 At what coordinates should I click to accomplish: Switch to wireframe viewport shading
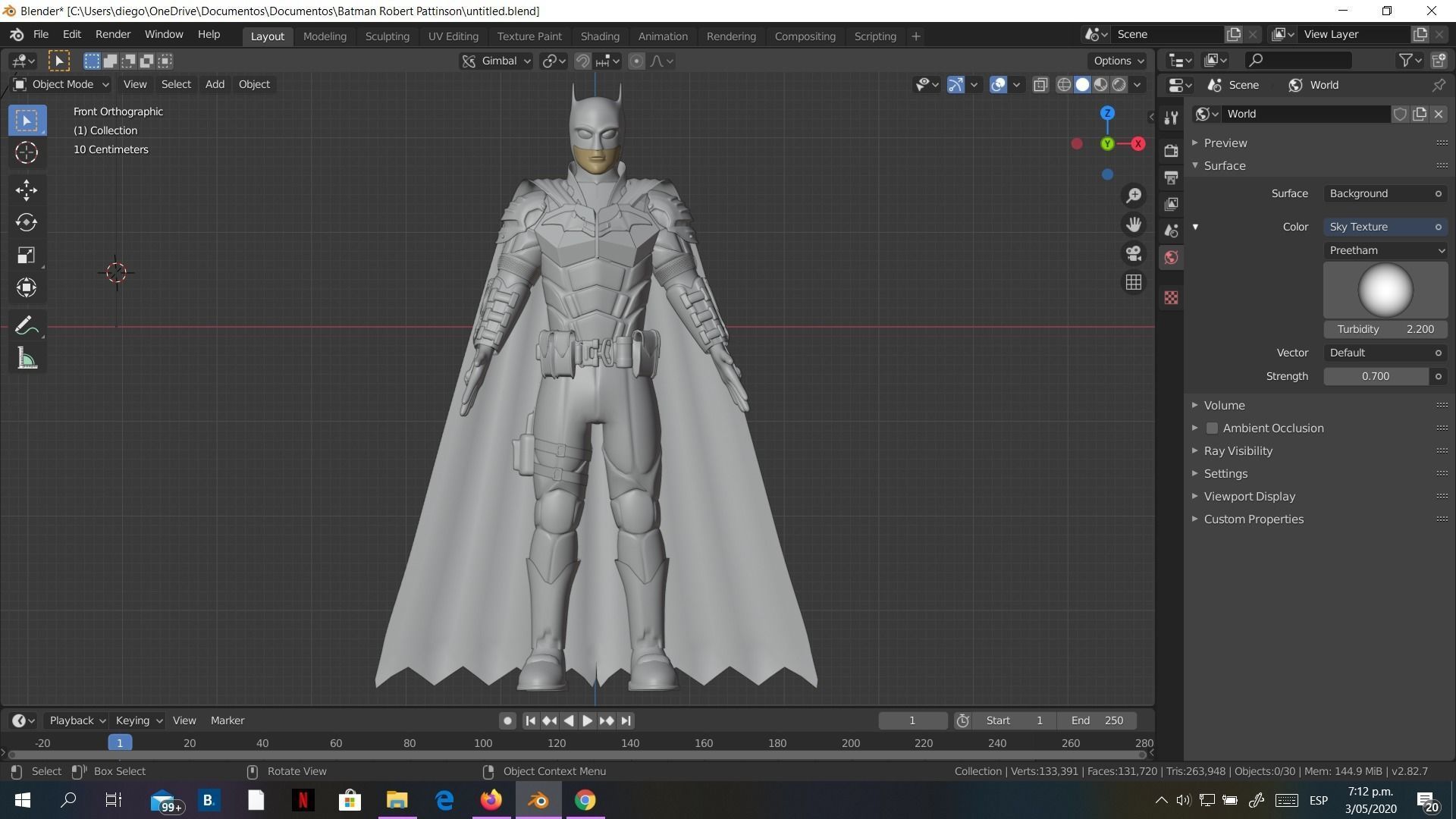(x=1064, y=85)
